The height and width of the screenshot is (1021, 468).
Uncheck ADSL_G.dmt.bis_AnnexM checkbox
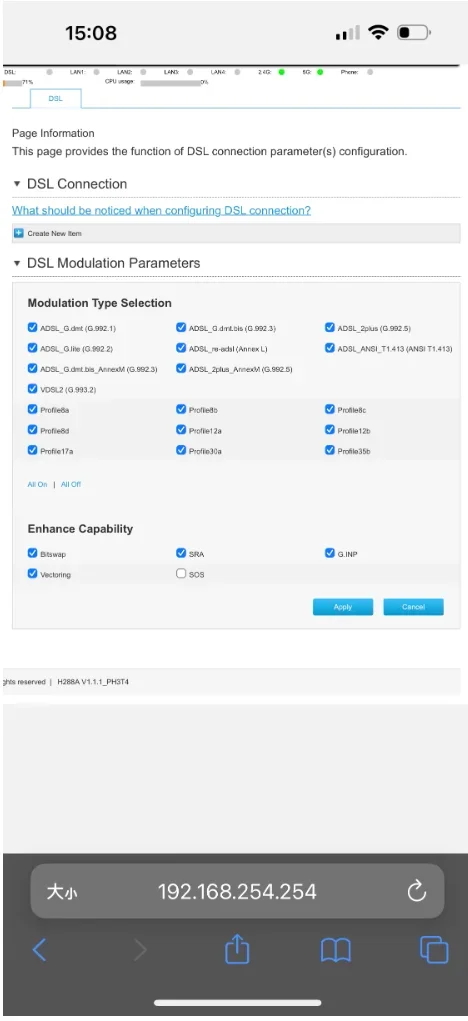tap(33, 369)
